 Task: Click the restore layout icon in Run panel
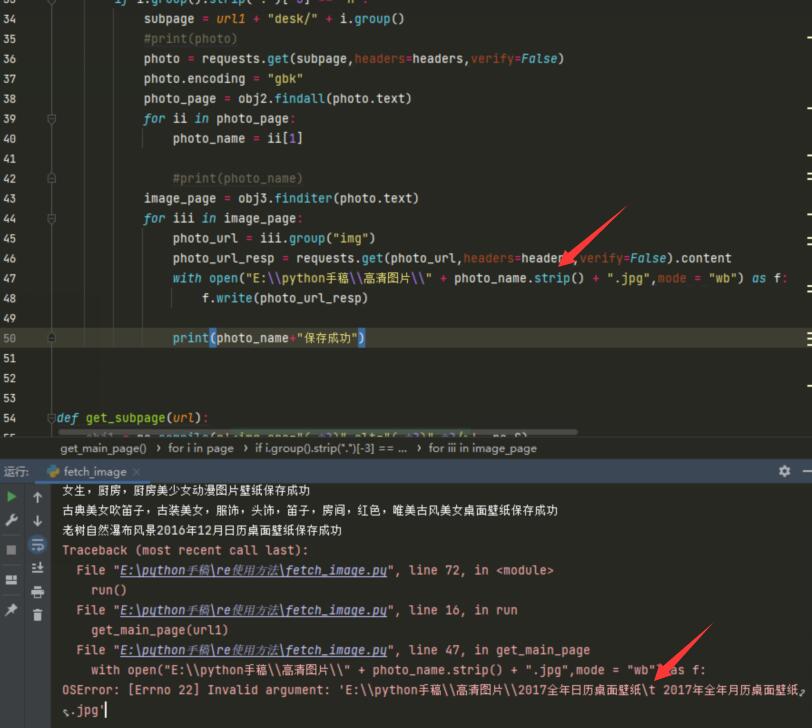click(12, 579)
